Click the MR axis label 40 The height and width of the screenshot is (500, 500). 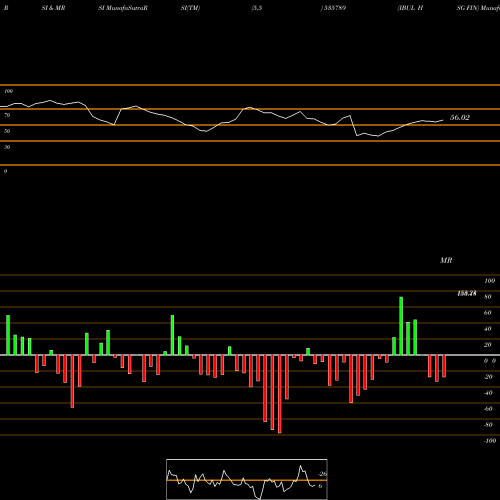click(488, 329)
